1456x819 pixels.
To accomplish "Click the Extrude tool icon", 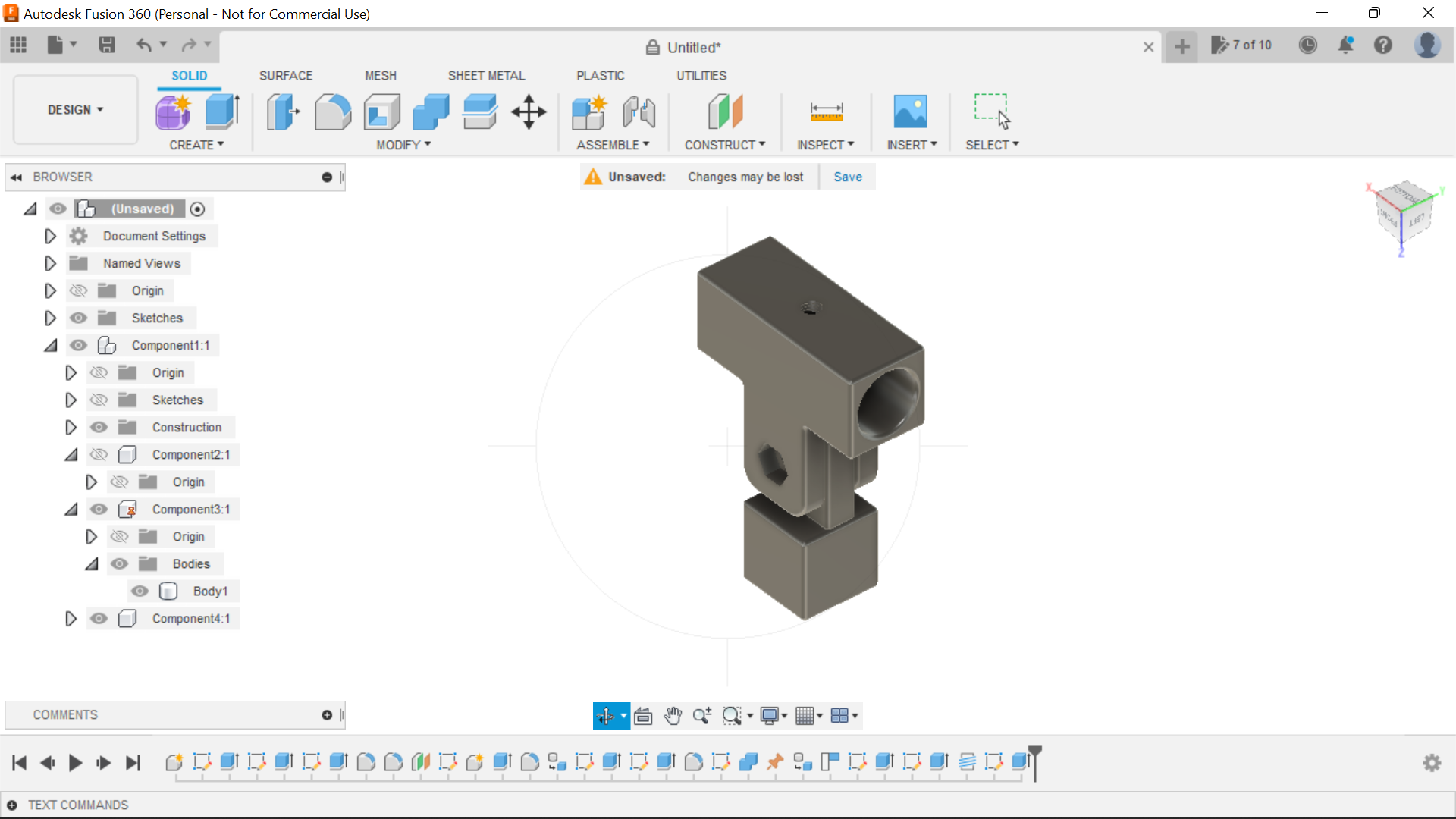I will [223, 112].
